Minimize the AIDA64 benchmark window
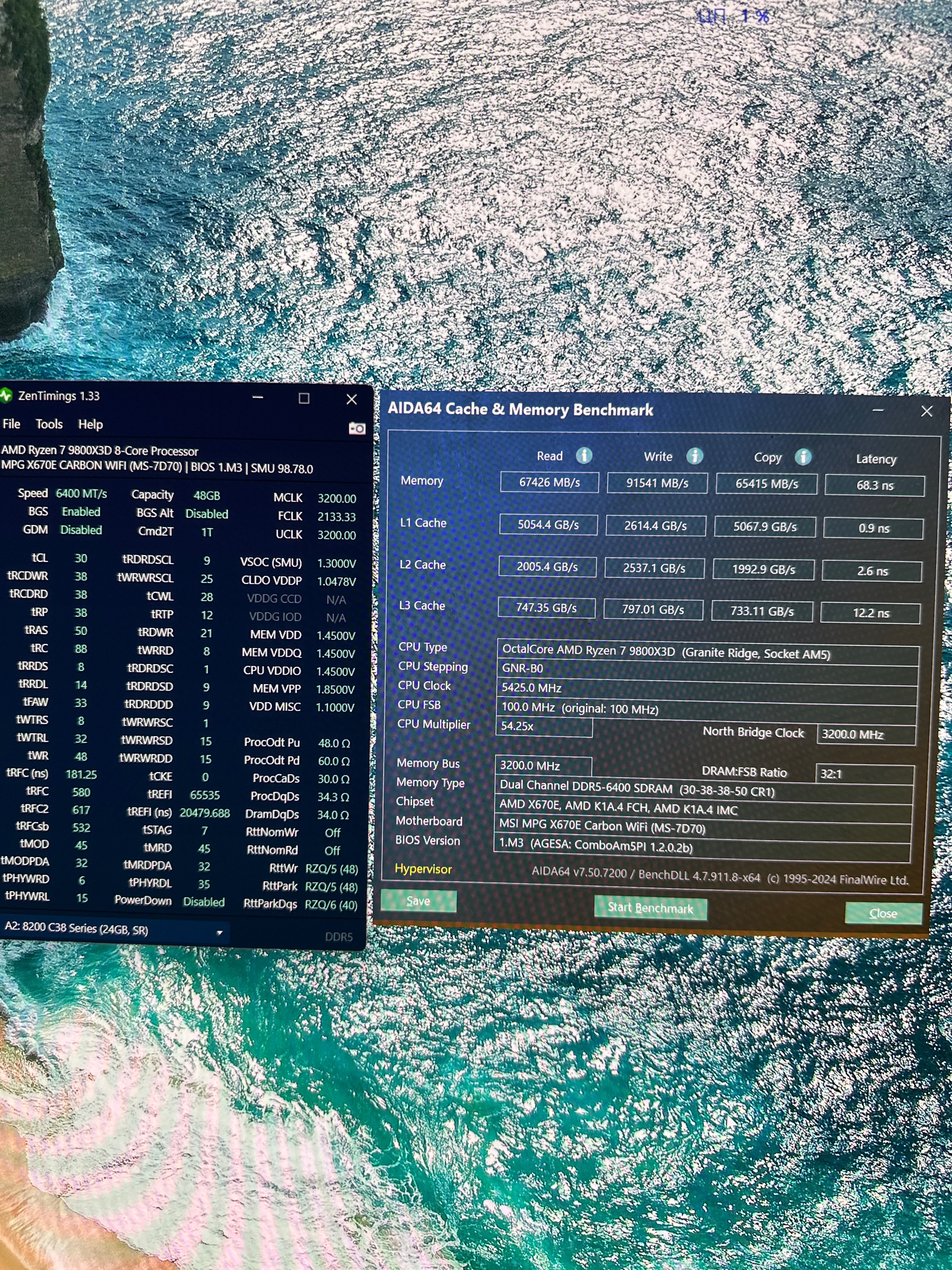952x1270 pixels. tap(877, 410)
